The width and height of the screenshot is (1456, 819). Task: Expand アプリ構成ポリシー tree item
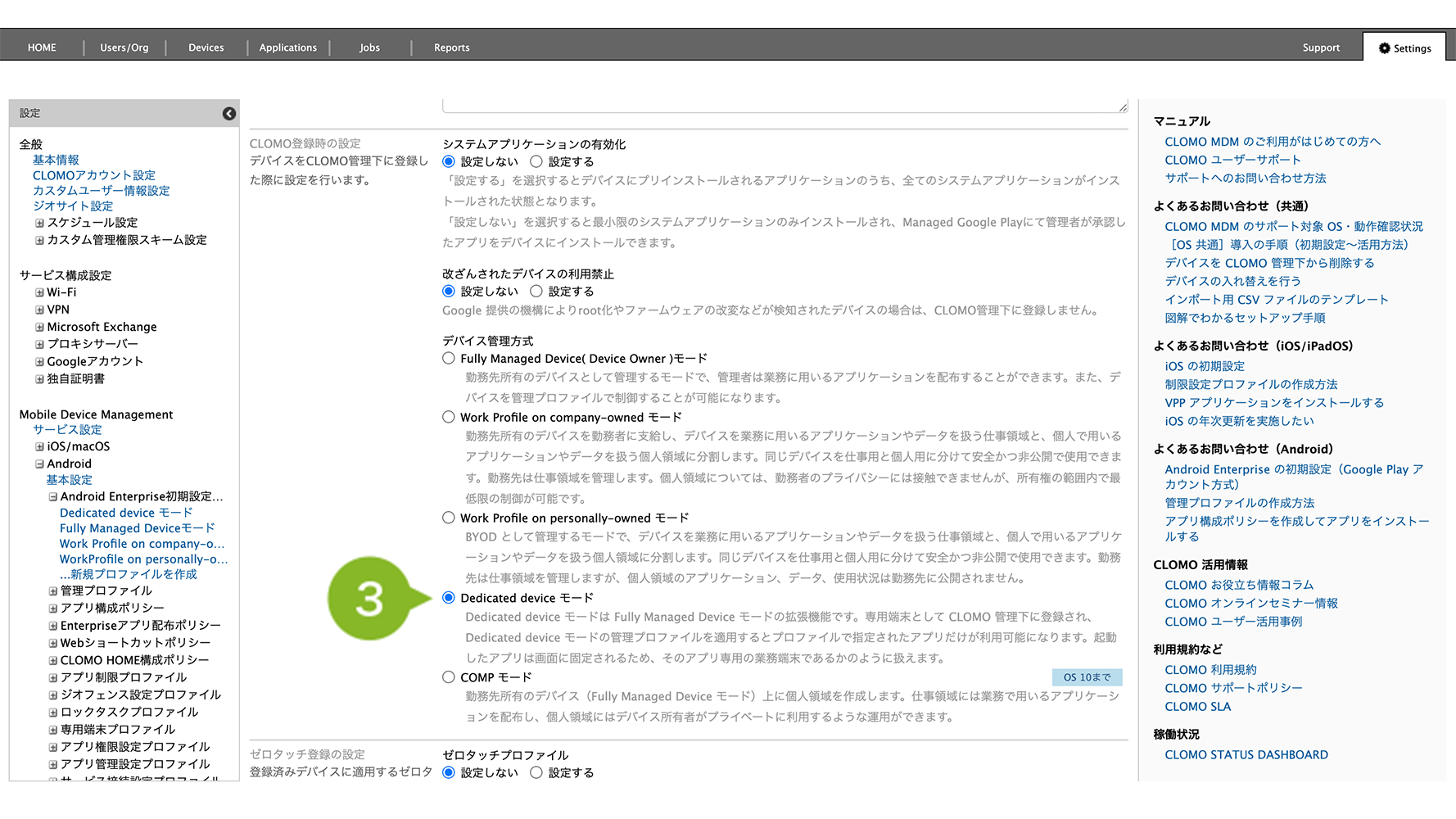[52, 608]
